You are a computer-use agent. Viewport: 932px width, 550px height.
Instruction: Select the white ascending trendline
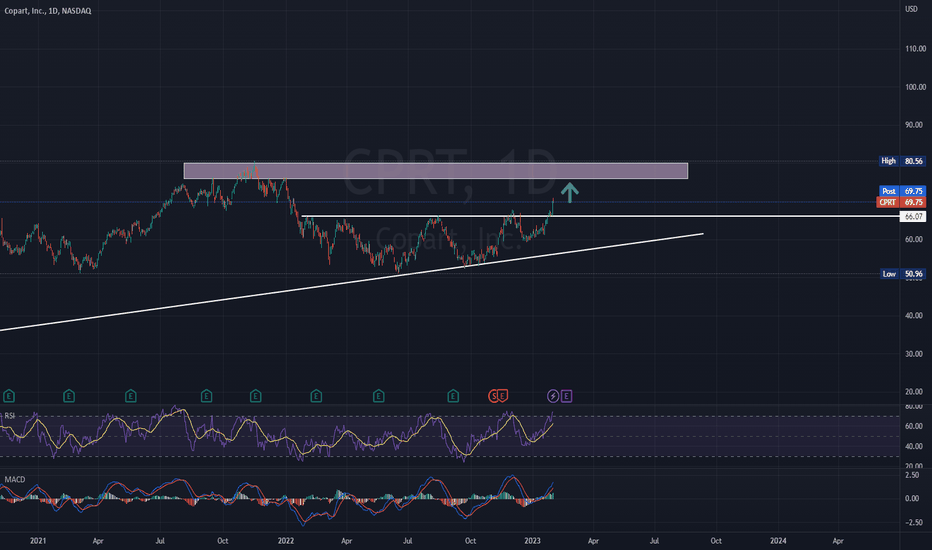point(351,282)
